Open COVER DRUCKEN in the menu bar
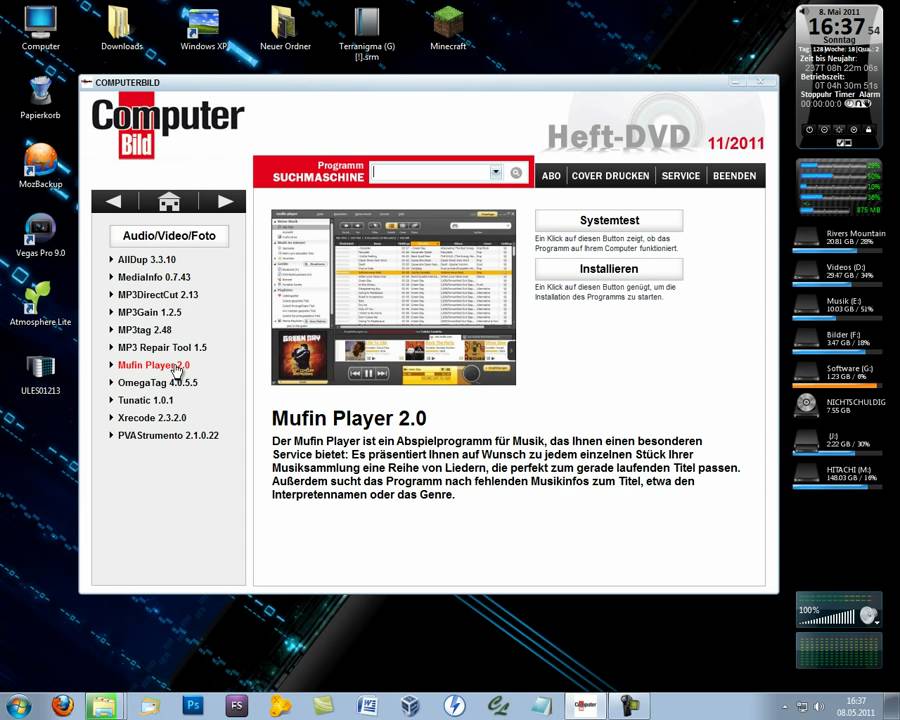Image resolution: width=900 pixels, height=720 pixels. [x=610, y=176]
